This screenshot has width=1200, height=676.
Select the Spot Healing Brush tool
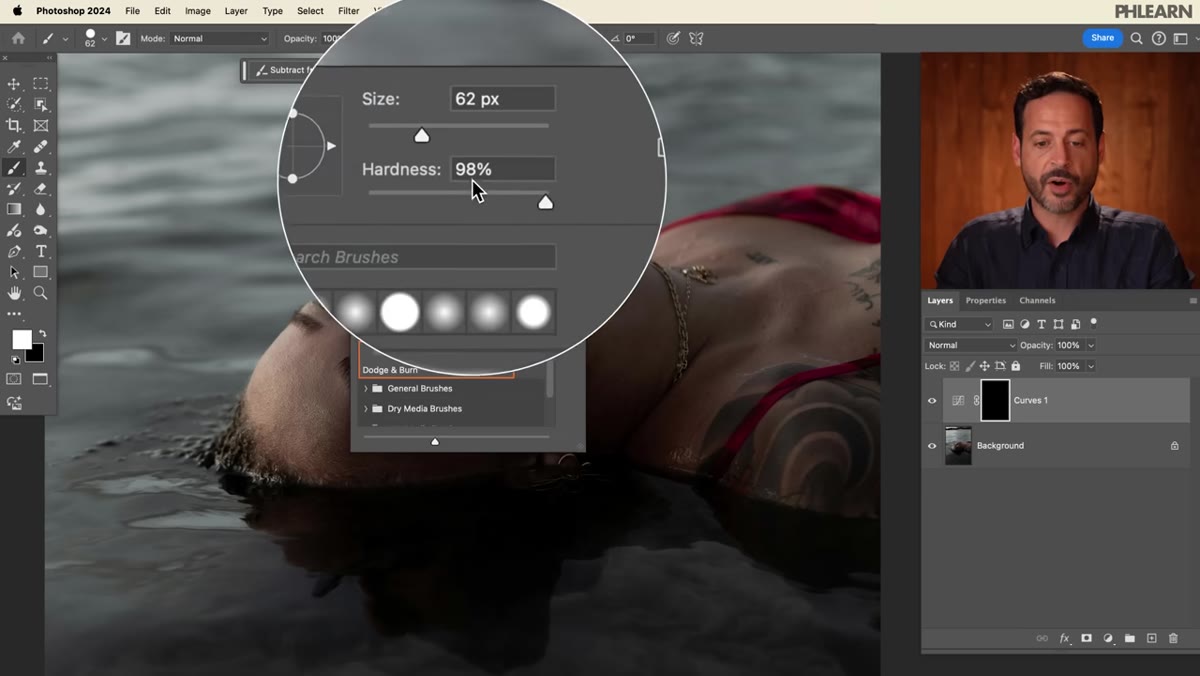pos(40,147)
